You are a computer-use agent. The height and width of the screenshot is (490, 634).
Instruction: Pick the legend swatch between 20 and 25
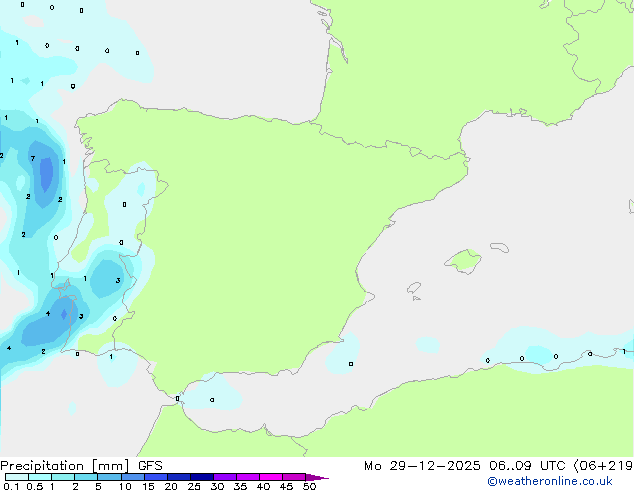pyautogui.click(x=179, y=477)
